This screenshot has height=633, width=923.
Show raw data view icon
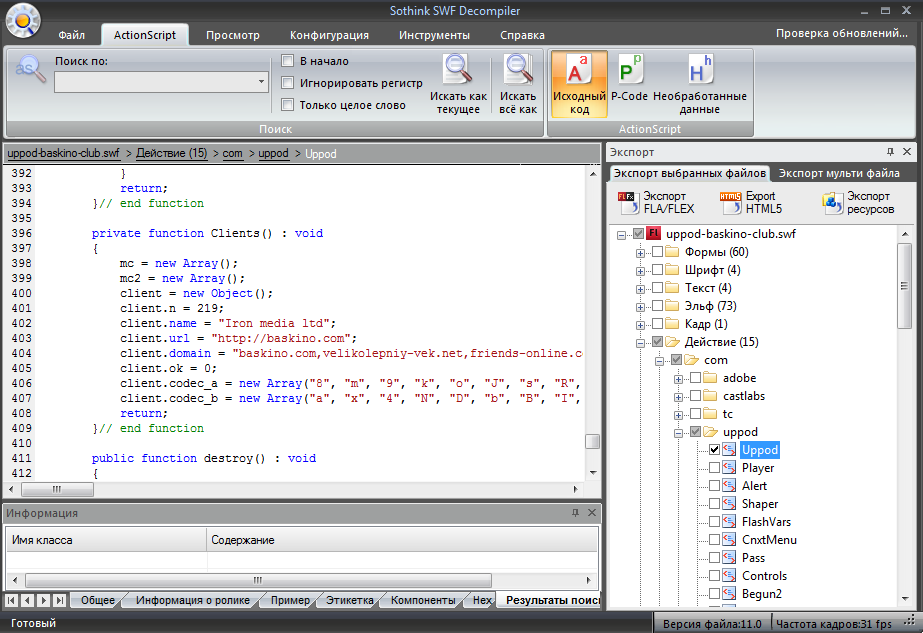(700, 70)
